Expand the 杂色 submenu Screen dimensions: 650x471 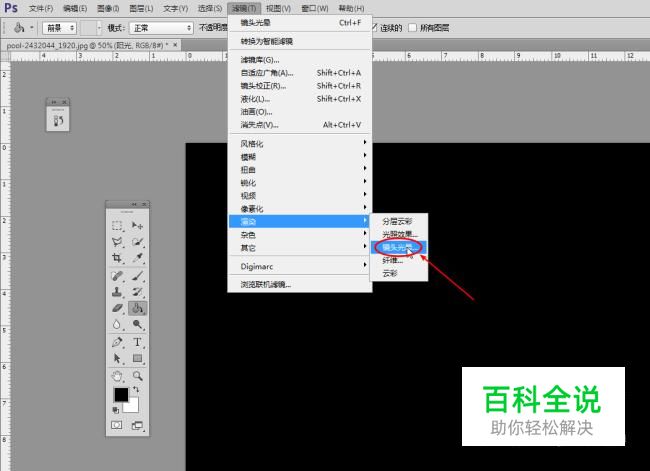coord(300,235)
